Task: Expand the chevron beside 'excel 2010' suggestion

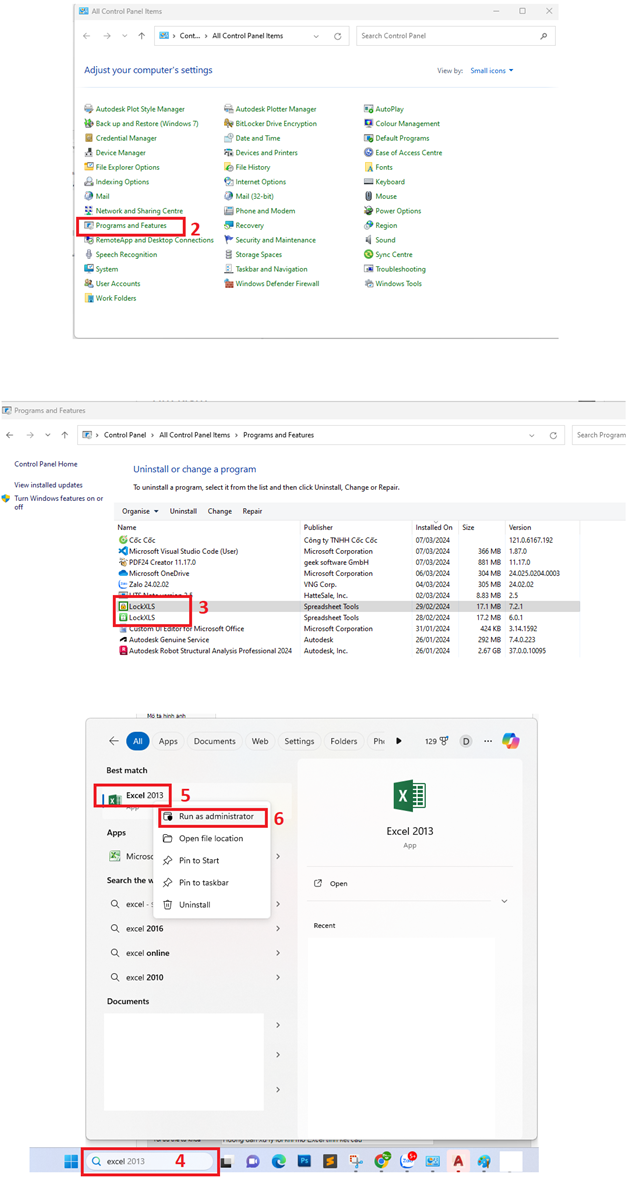Action: [278, 977]
